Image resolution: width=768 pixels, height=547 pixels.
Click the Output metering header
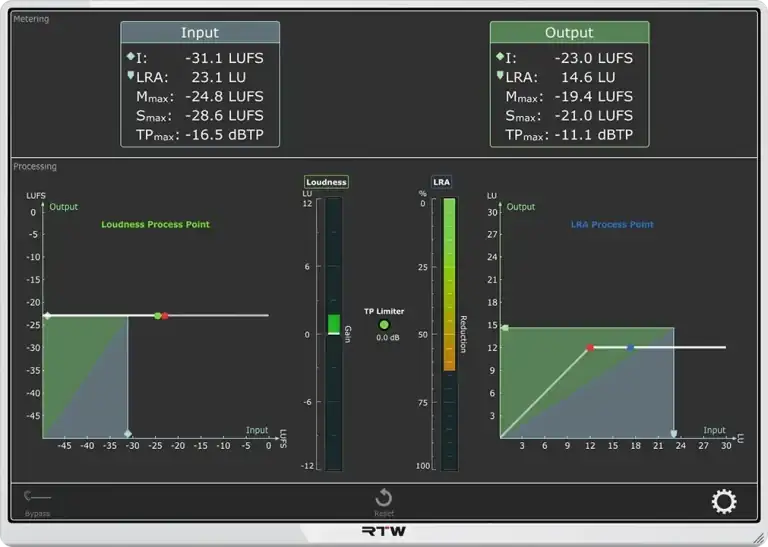569,32
